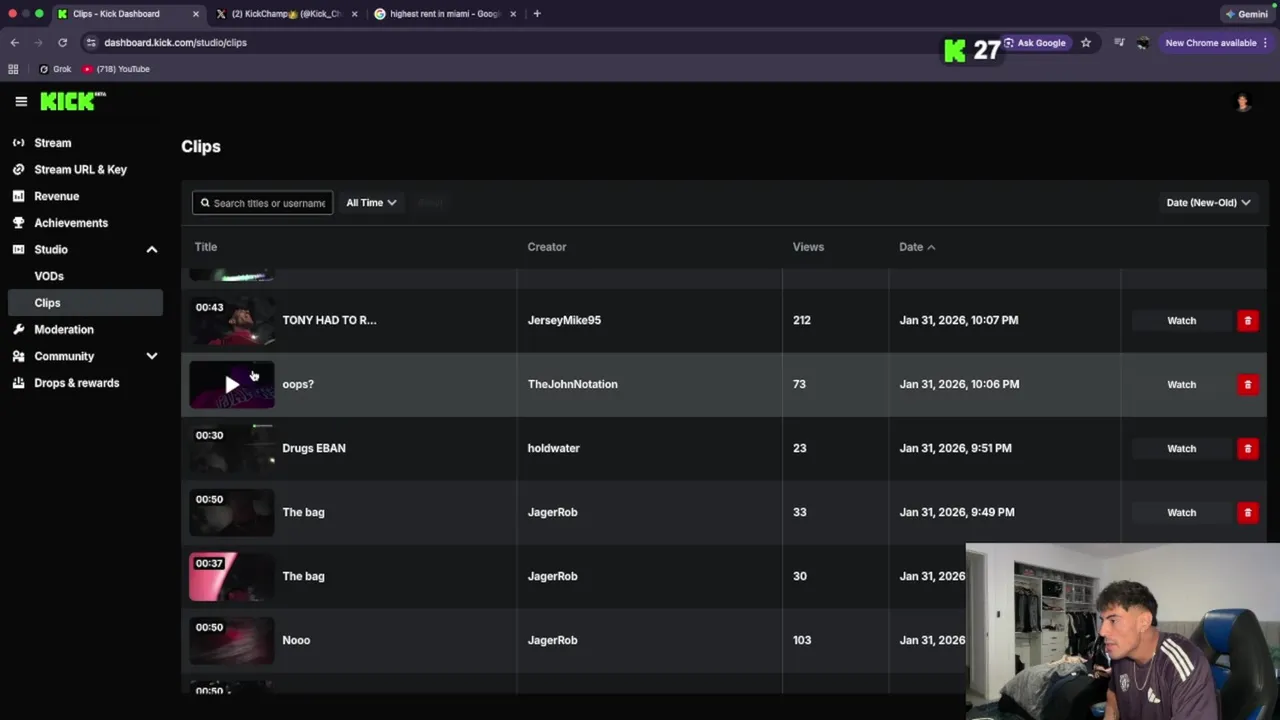Open Drops & rewards page

click(76, 383)
